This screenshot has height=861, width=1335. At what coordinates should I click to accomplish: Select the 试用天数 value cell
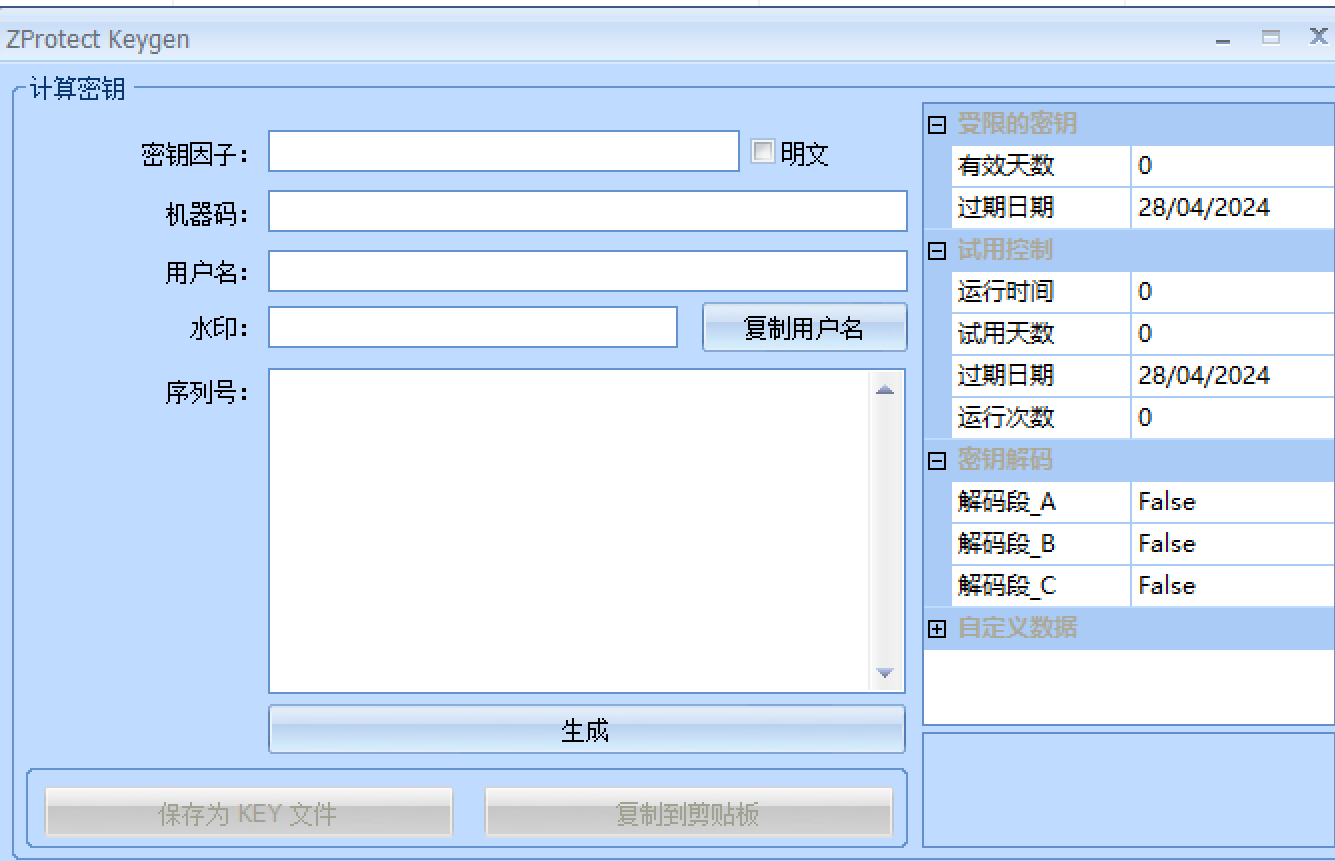pos(1233,334)
